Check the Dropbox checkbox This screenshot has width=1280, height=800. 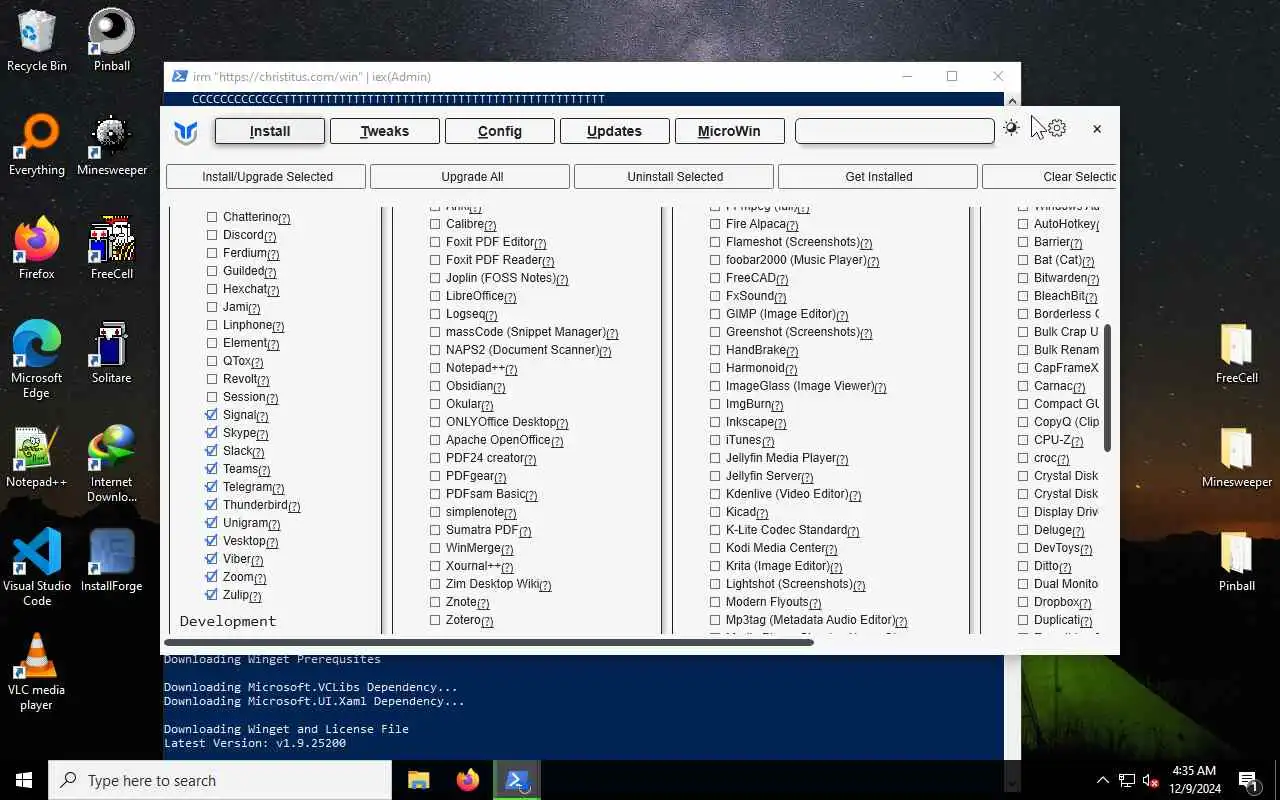[x=1023, y=602]
